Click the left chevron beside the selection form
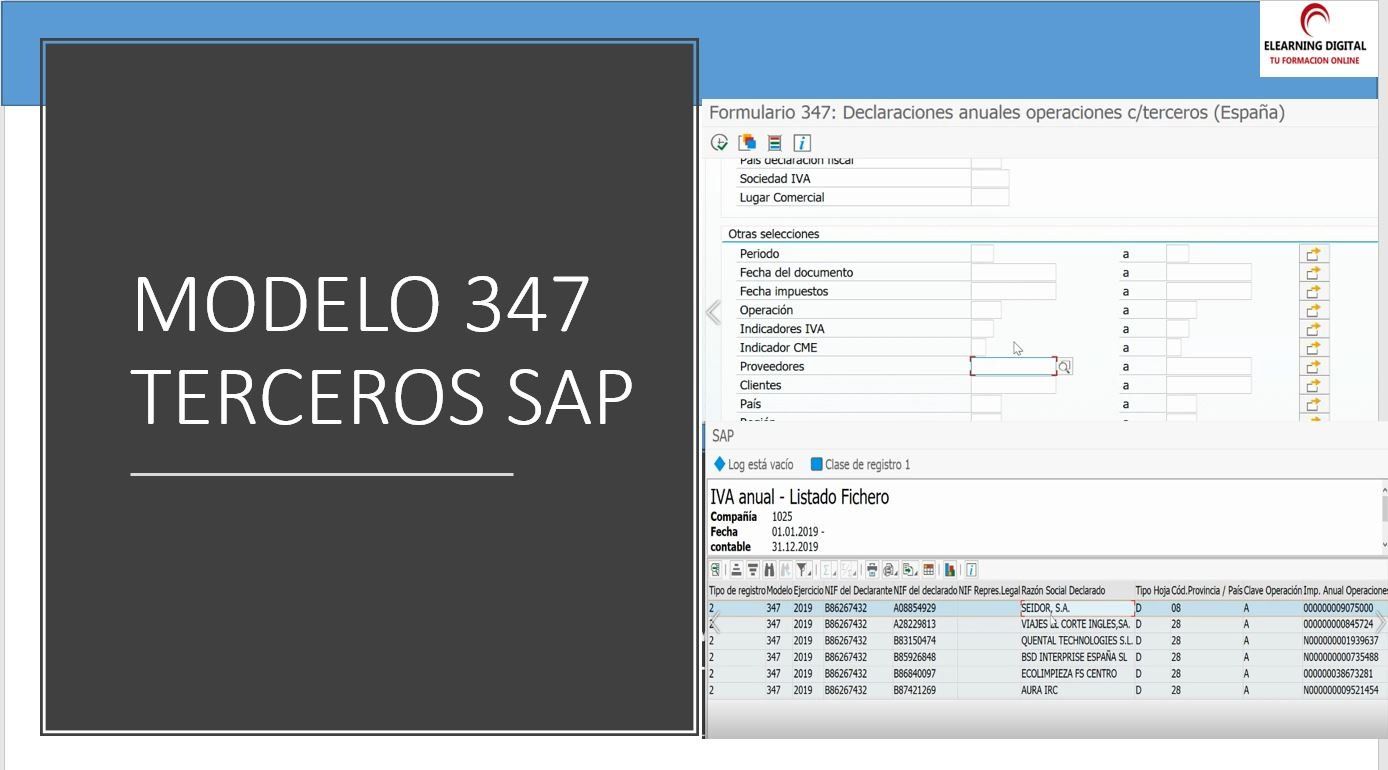 click(713, 313)
